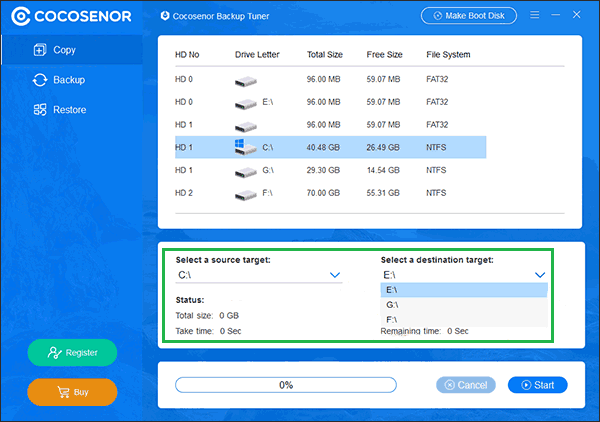Click the green Register button
600x422 pixels.
[x=72, y=352]
